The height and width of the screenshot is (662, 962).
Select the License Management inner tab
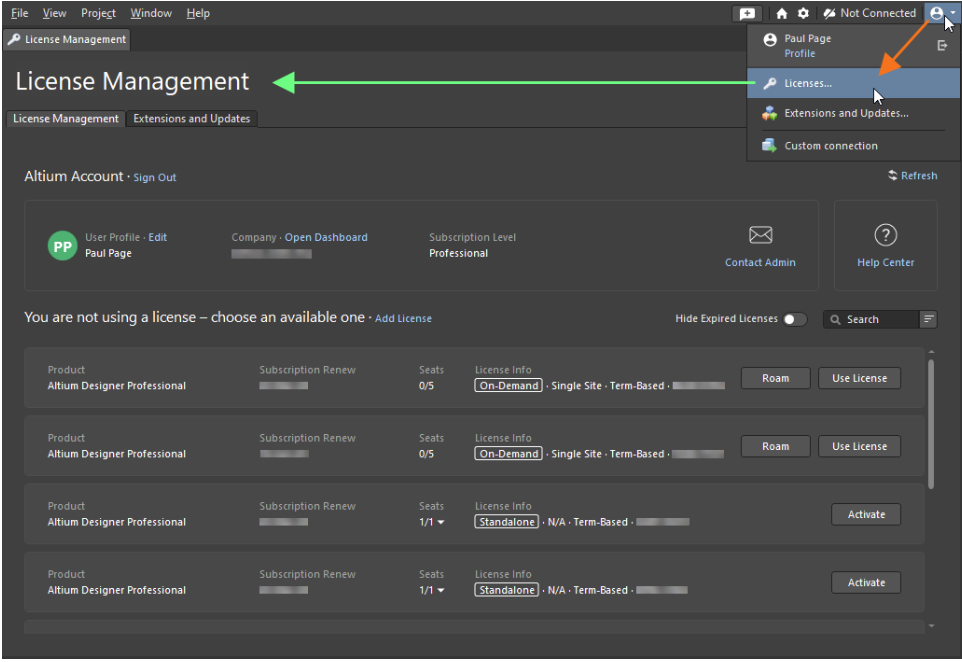point(66,118)
